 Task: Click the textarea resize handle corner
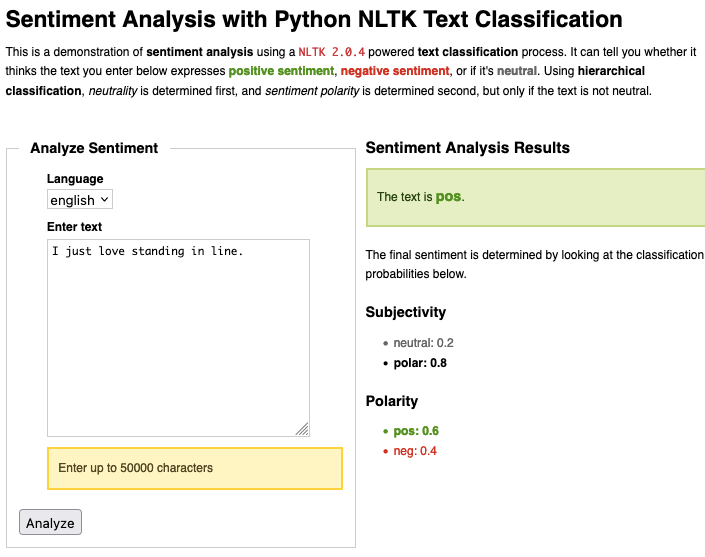click(x=302, y=429)
